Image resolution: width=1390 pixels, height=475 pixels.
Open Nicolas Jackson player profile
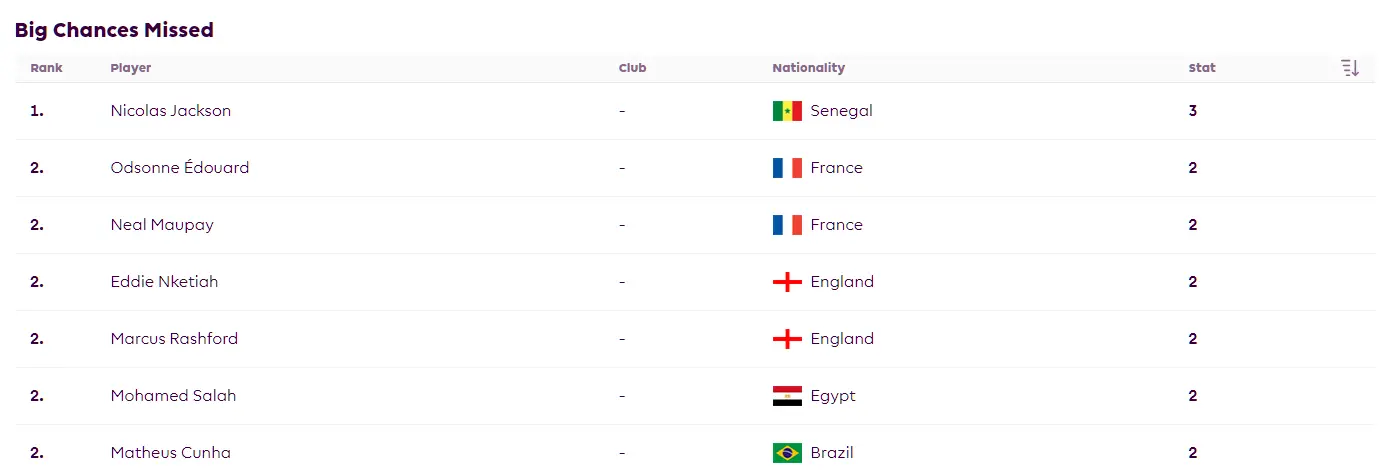(171, 111)
